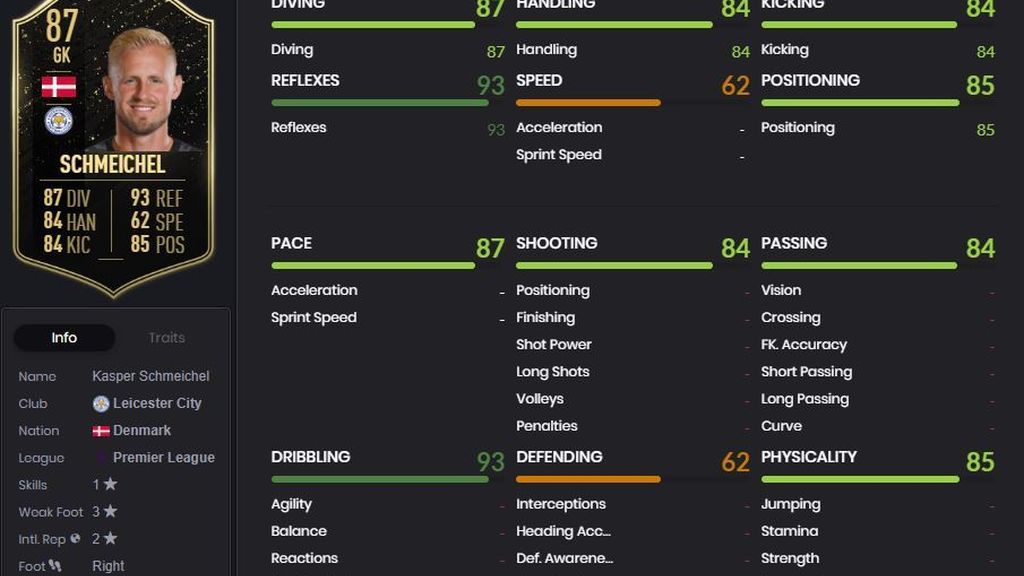Click the Foot boots icon
The image size is (1024, 576).
[55, 566]
